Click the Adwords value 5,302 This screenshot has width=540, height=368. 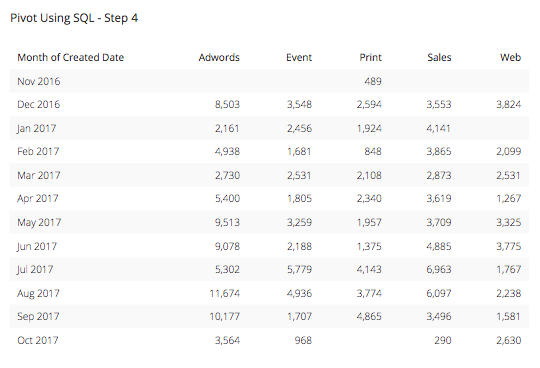227,269
